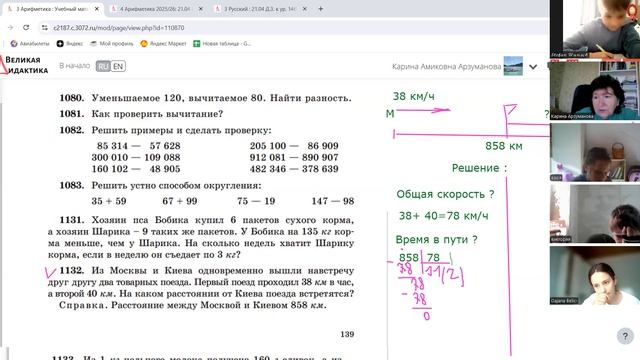Open the Мой профиль bookmark

tap(112, 43)
